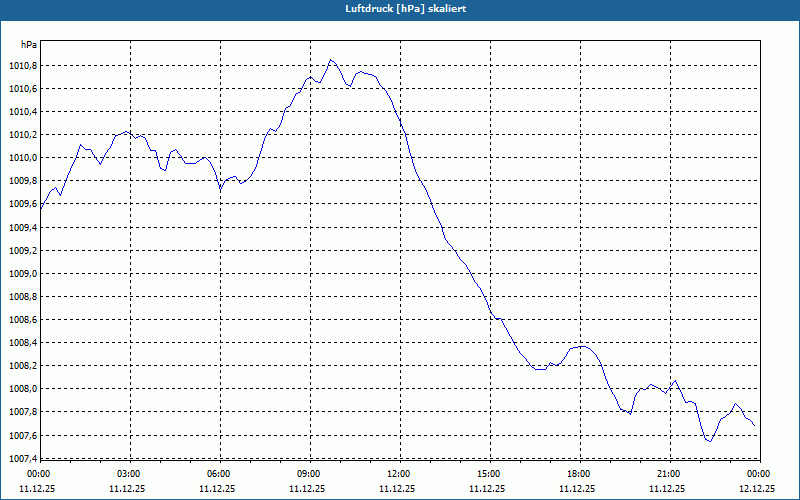This screenshot has height=500, width=800.
Task: Click the 15:00 x-axis label
Action: point(490,474)
